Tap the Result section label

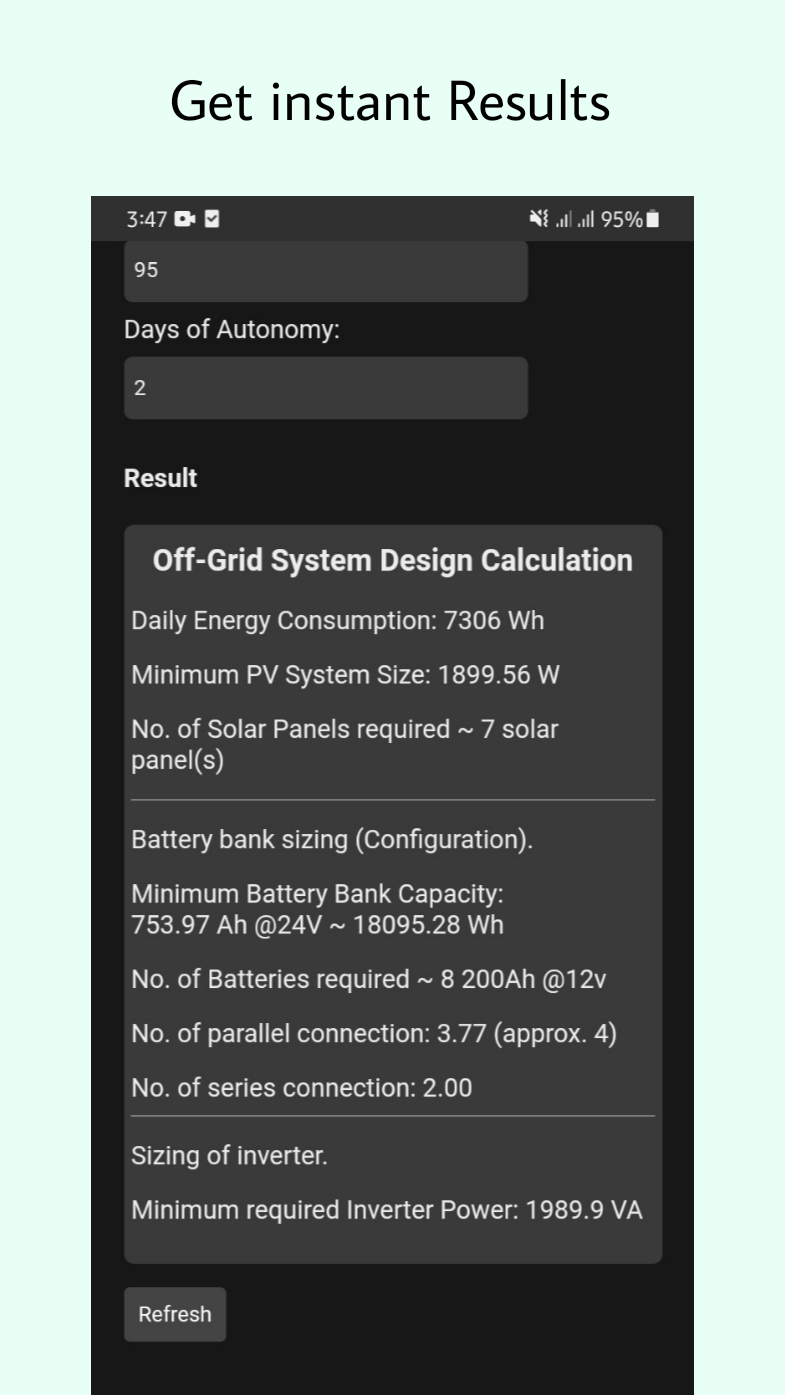click(x=160, y=478)
